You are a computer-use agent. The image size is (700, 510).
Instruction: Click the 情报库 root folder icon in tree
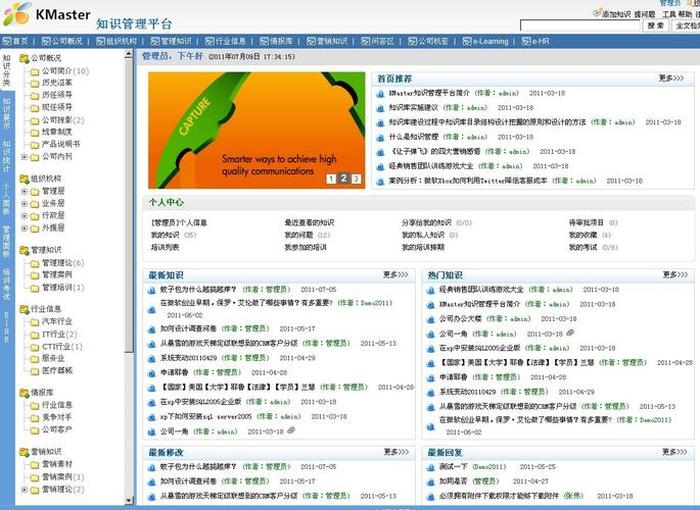coord(24,393)
